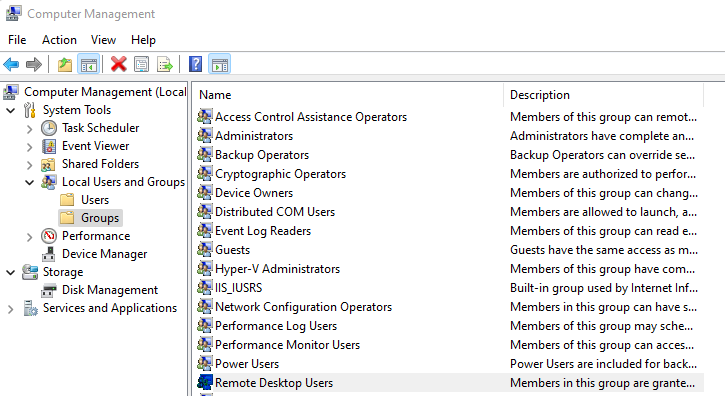Select the Users folder tree label
Screen dimensions: 725x396
click(95, 200)
